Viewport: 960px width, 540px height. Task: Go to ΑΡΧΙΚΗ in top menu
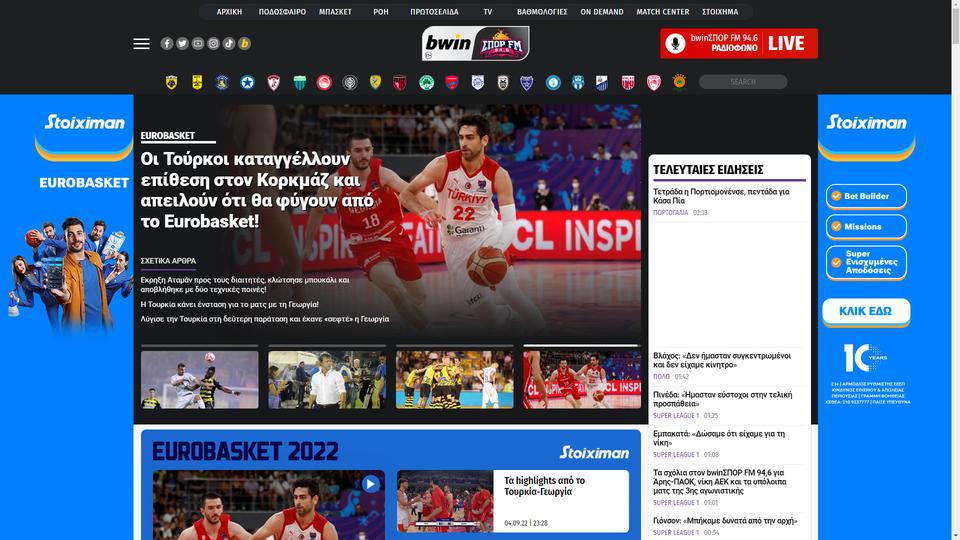[229, 12]
